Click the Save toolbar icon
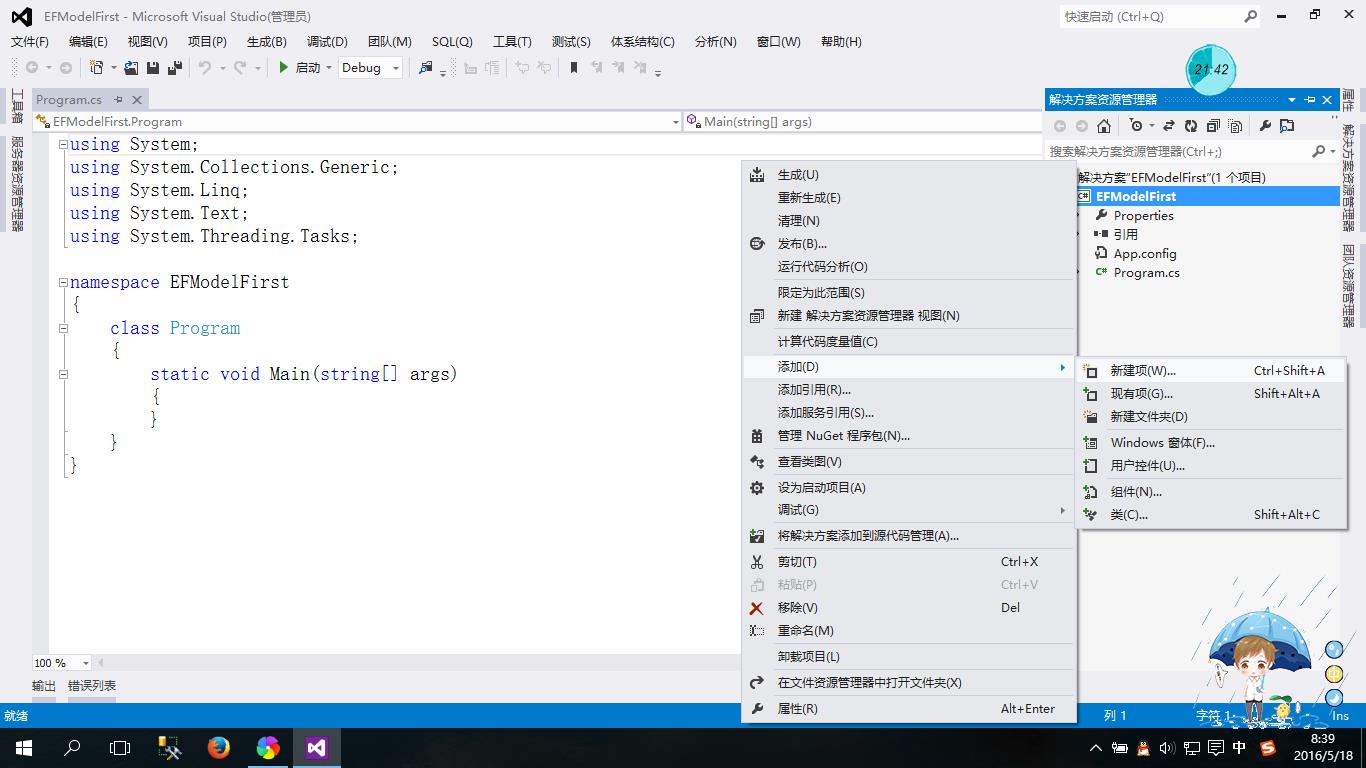This screenshot has width=1366, height=768. coord(153,68)
